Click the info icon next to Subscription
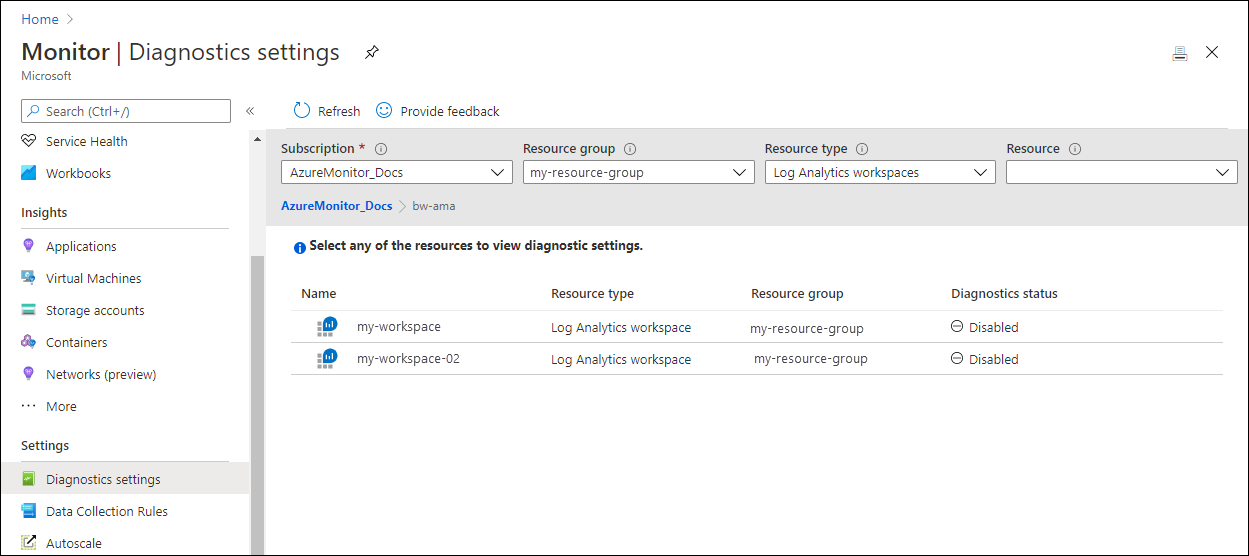 coord(381,149)
